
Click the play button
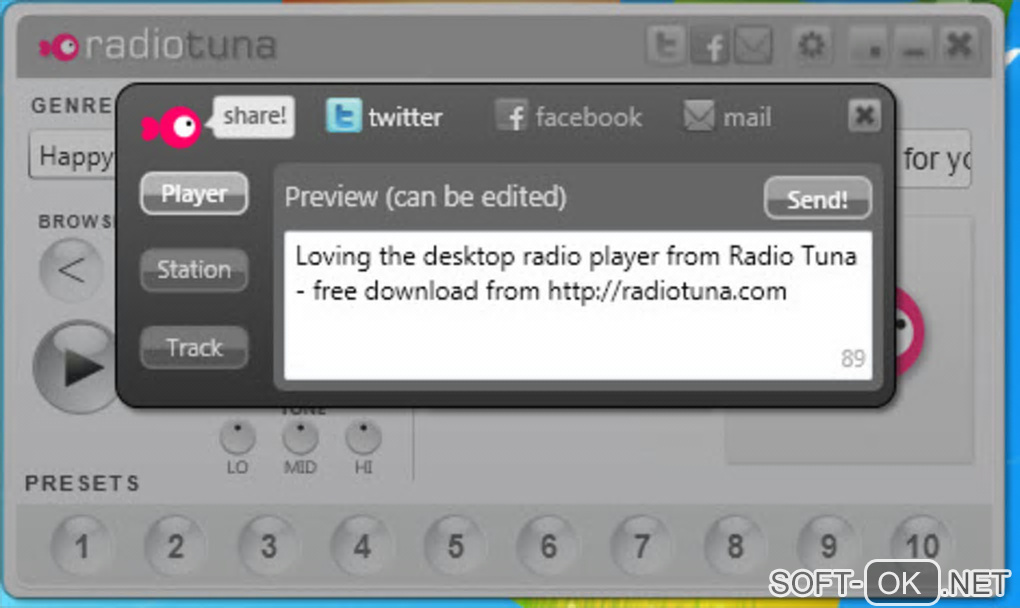click(76, 367)
